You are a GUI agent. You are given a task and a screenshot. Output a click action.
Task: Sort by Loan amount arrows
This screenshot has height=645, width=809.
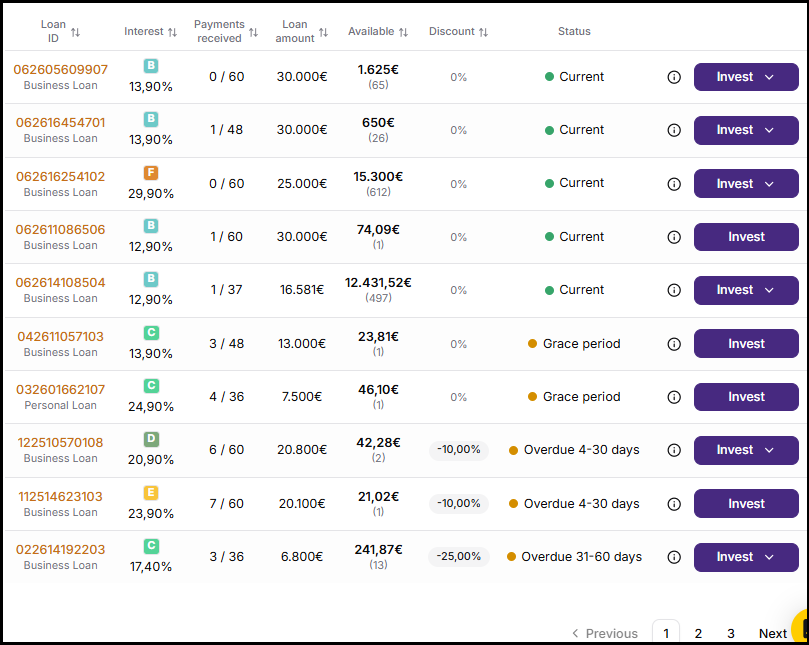(323, 32)
